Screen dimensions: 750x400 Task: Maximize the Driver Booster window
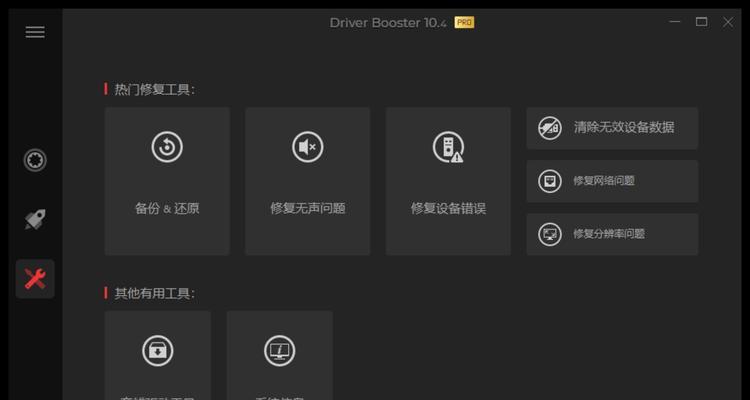point(701,22)
